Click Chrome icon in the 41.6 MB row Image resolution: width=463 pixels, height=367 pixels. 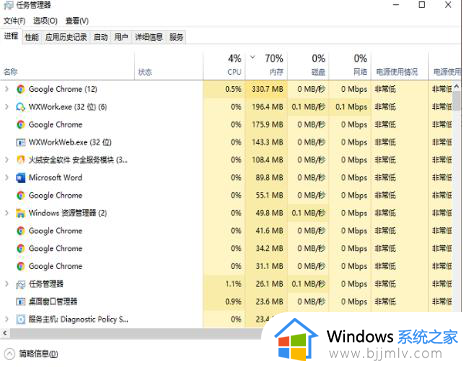(x=21, y=231)
